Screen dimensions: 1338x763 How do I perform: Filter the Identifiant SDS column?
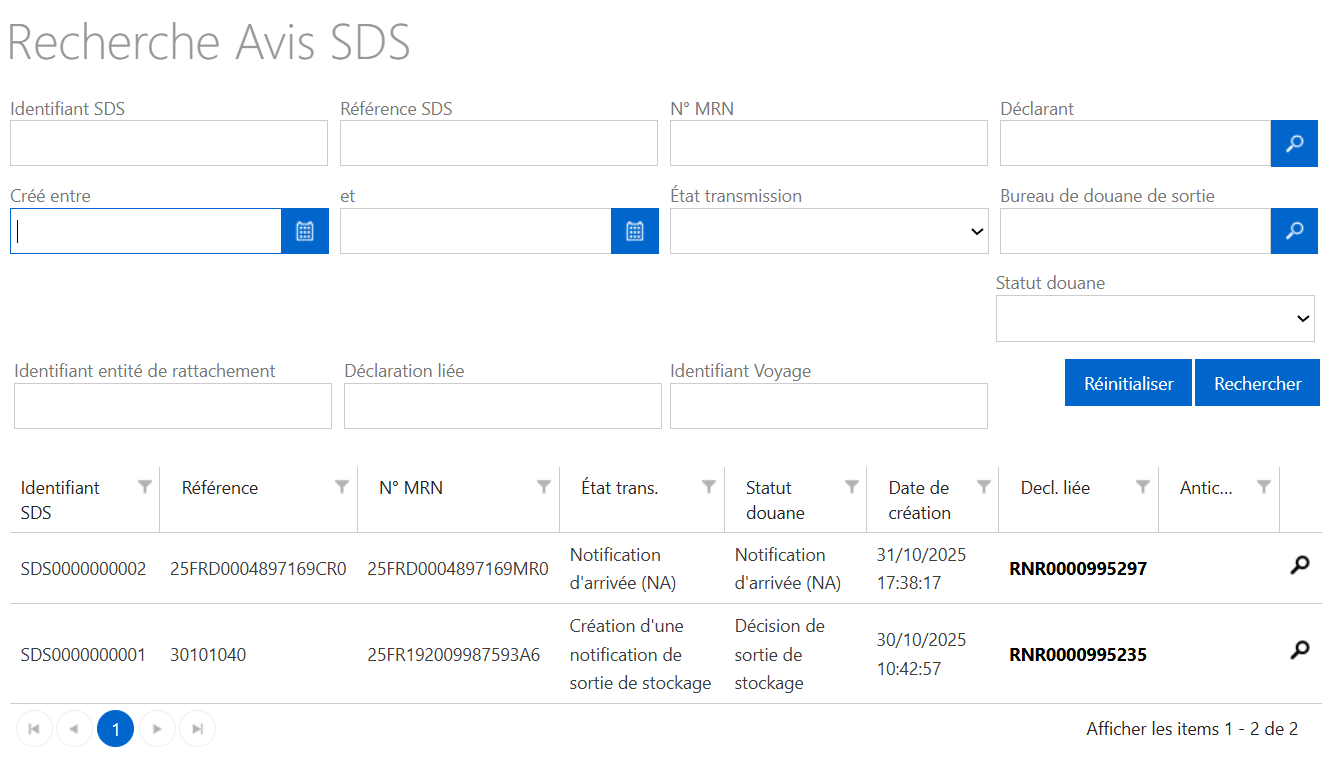pos(145,487)
